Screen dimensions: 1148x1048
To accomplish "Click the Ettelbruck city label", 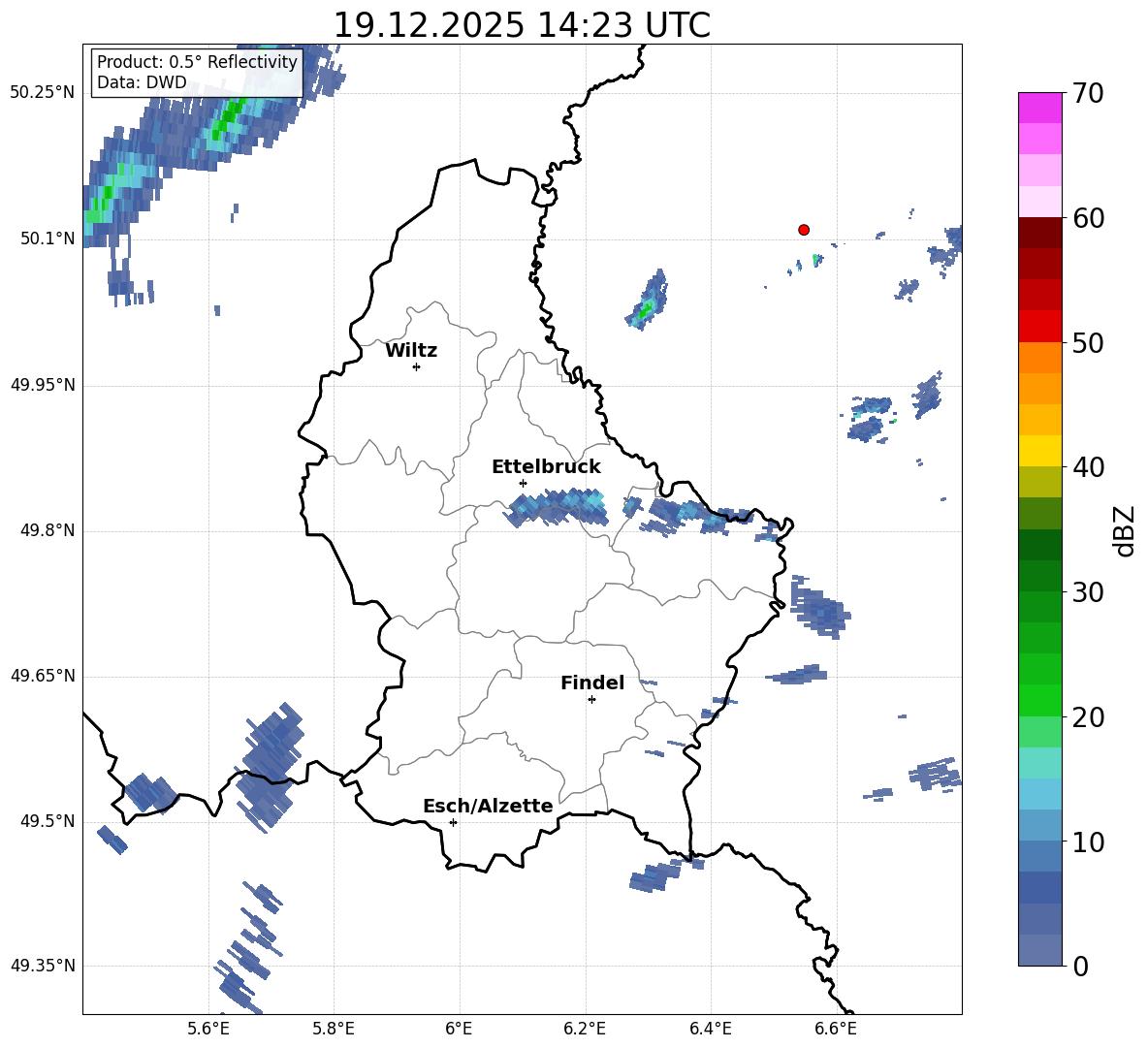I will (546, 467).
